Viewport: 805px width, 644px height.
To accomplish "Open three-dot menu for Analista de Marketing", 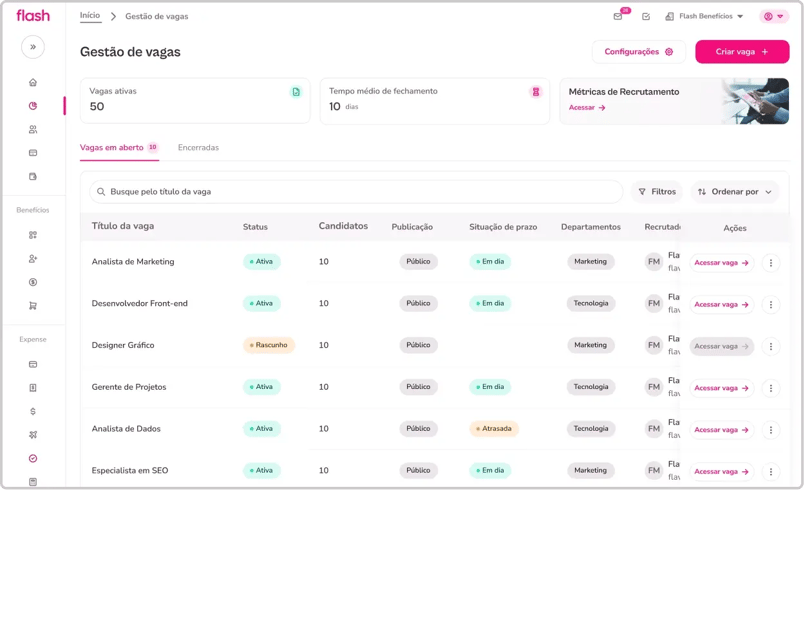I will tap(771, 262).
